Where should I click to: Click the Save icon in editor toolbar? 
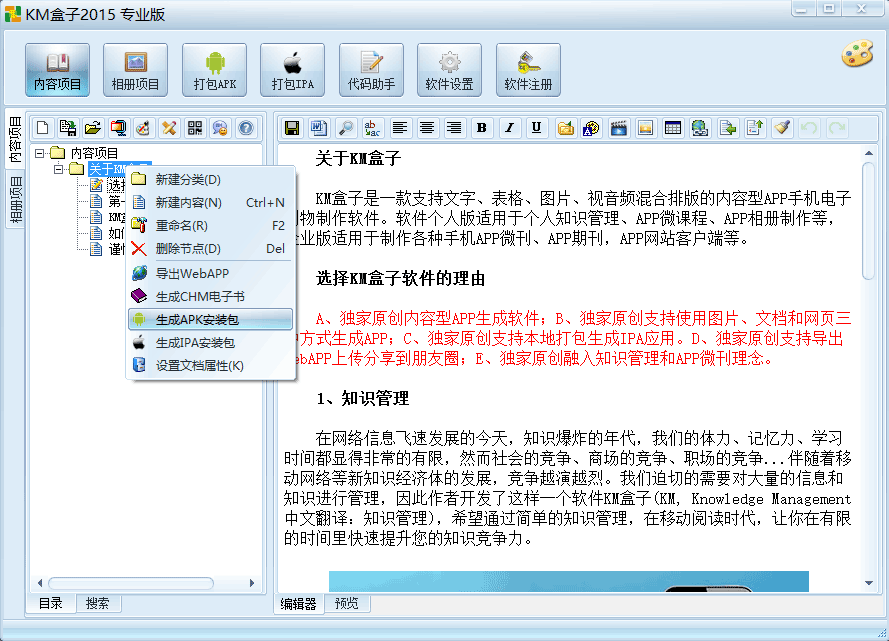coord(292,128)
